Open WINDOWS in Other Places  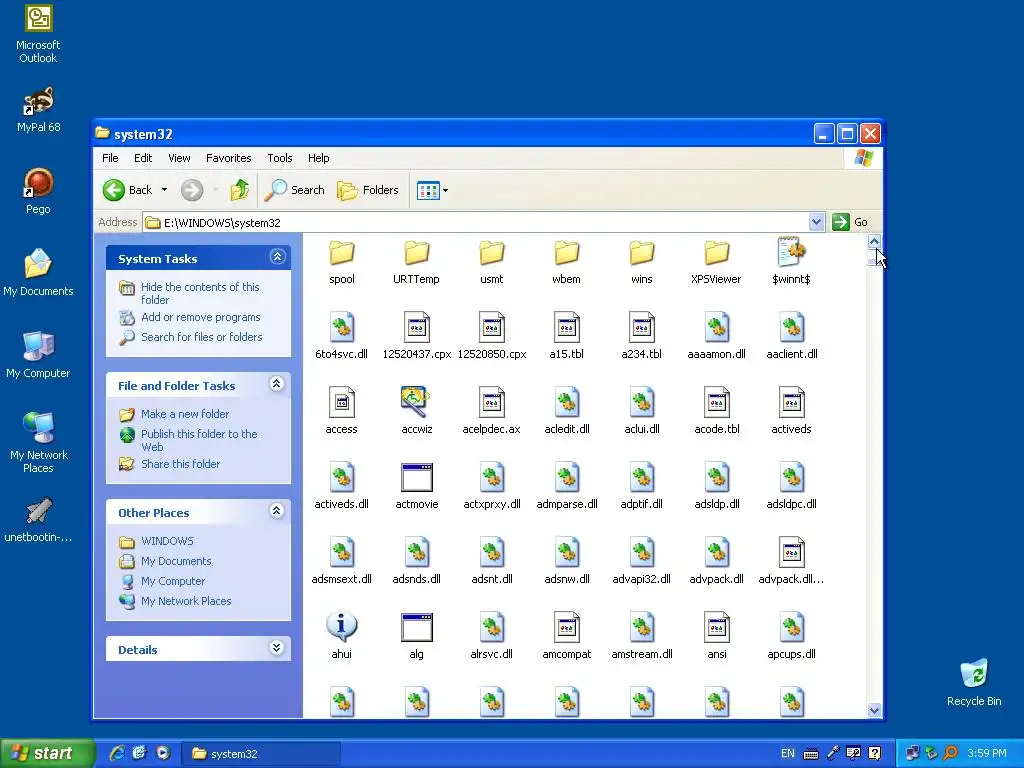click(167, 541)
